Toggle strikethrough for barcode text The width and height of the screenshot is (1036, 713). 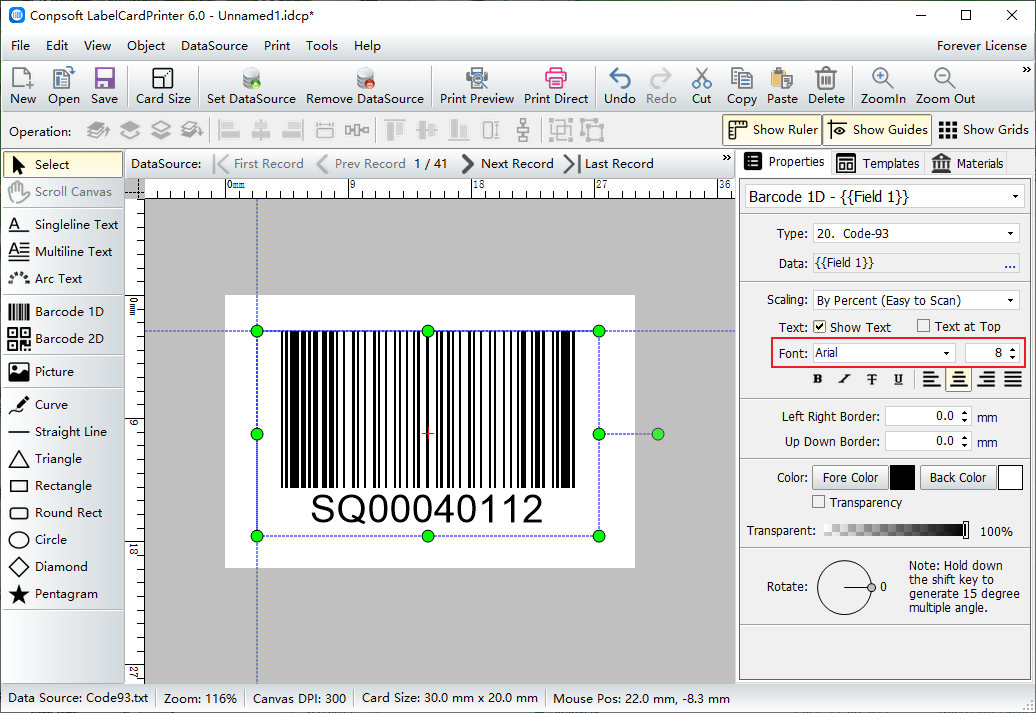pos(871,379)
